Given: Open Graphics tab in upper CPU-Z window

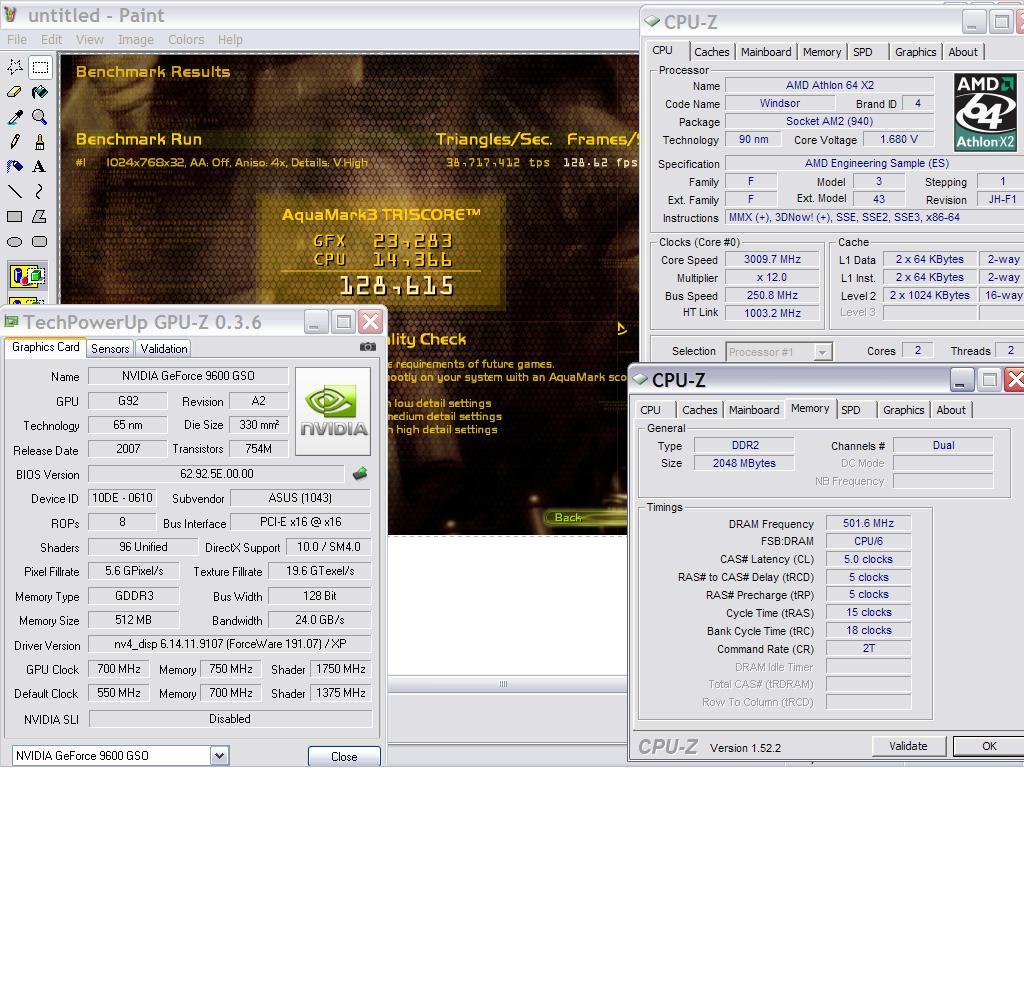Looking at the screenshot, I should coord(916,52).
